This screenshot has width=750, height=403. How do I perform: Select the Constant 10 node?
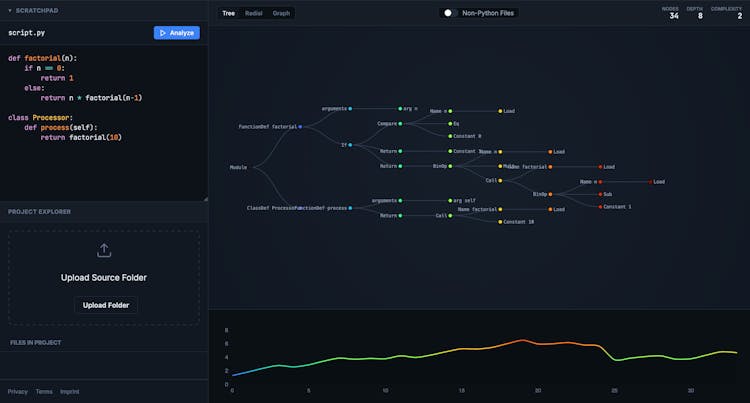pos(499,221)
